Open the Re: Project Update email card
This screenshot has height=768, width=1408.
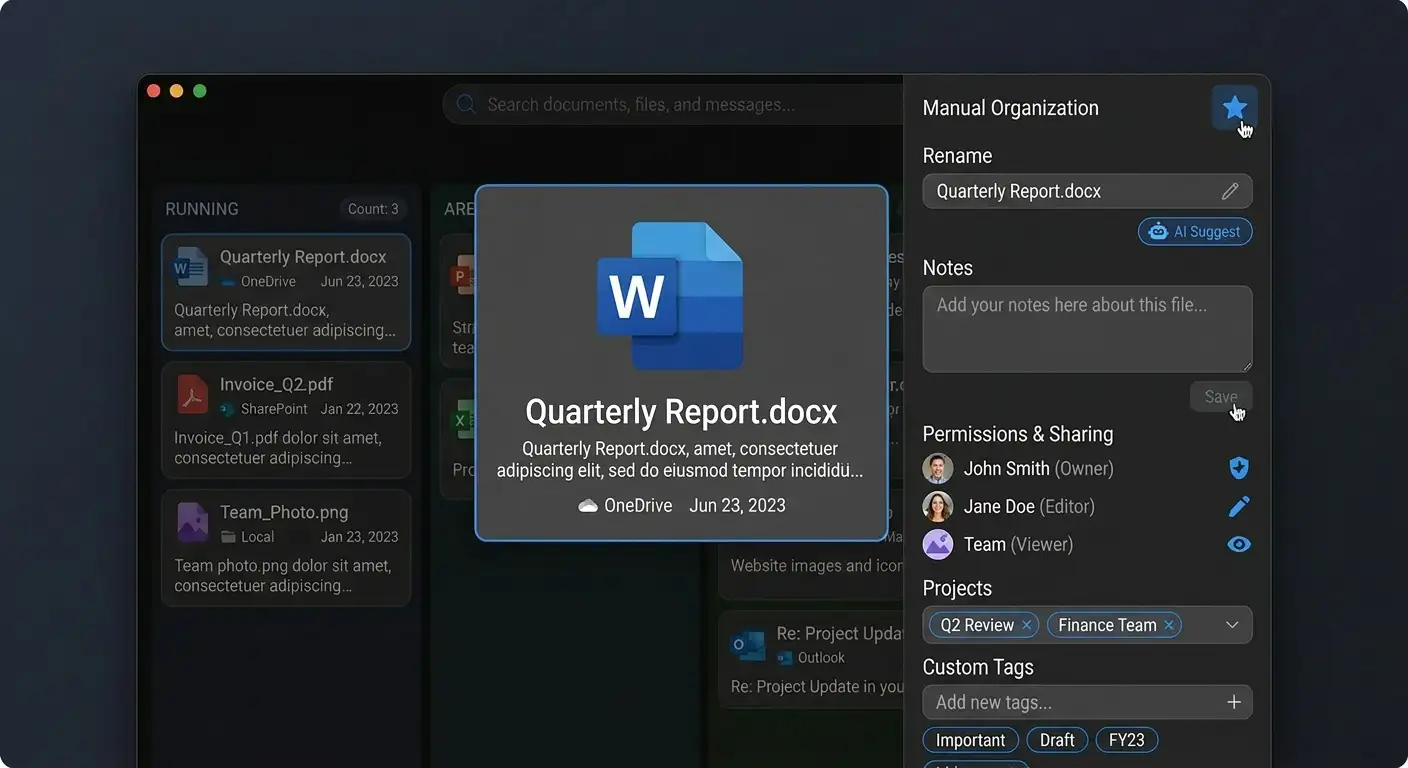[x=812, y=660]
